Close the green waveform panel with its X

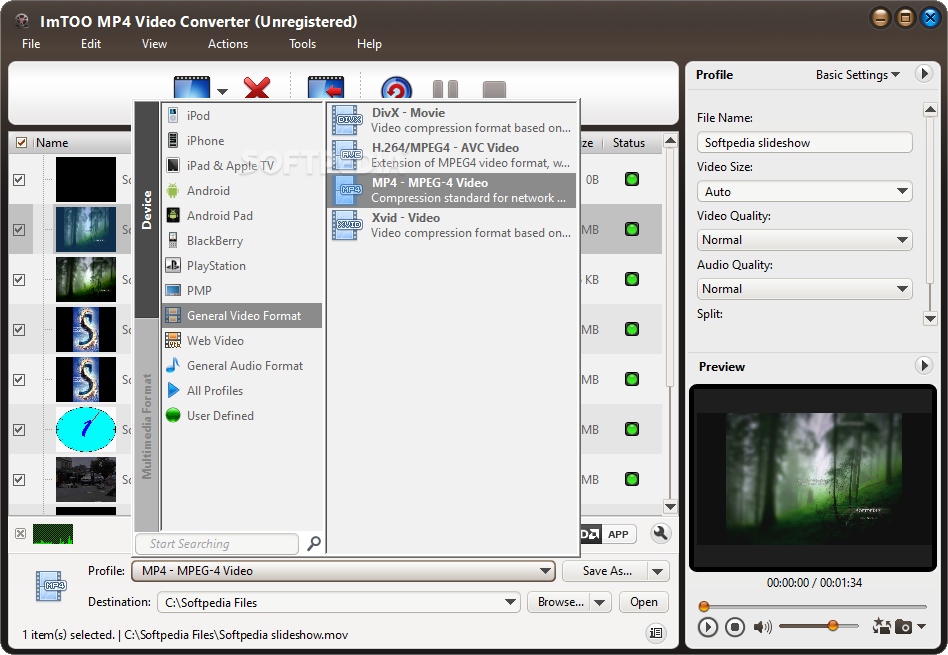click(x=21, y=533)
